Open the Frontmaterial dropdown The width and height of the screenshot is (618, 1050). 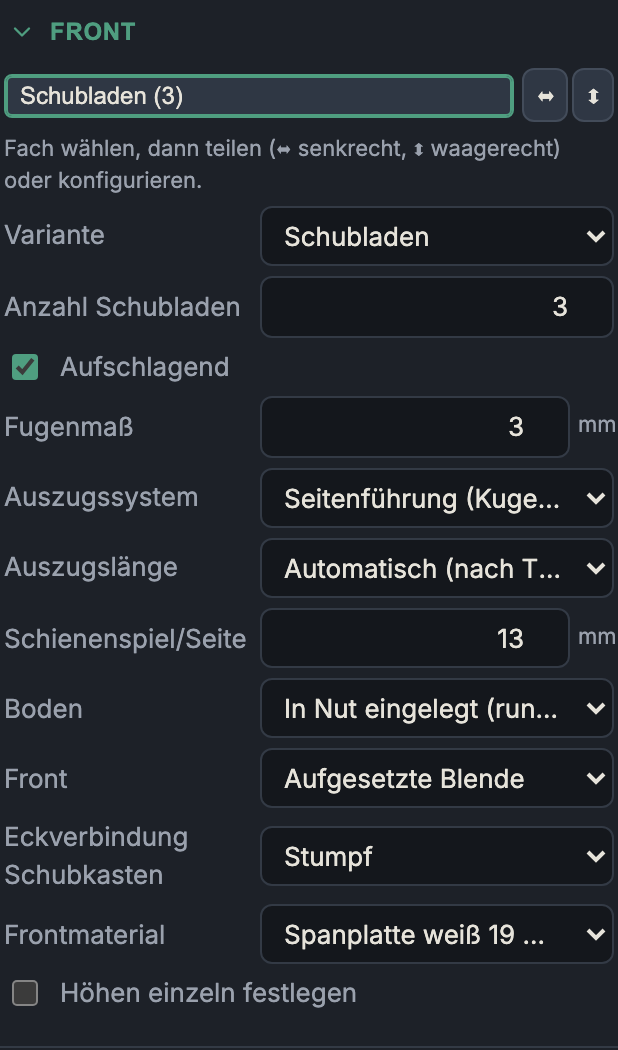(437, 934)
